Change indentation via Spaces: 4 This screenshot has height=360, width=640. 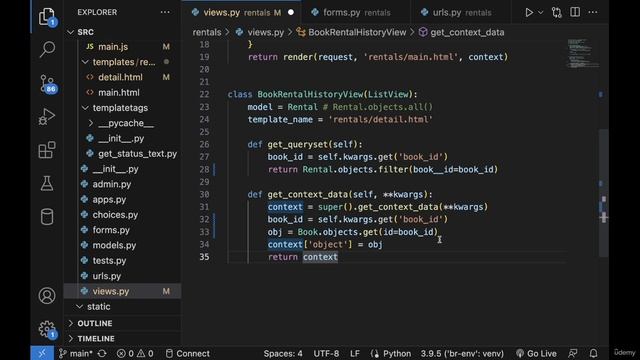[283, 353]
